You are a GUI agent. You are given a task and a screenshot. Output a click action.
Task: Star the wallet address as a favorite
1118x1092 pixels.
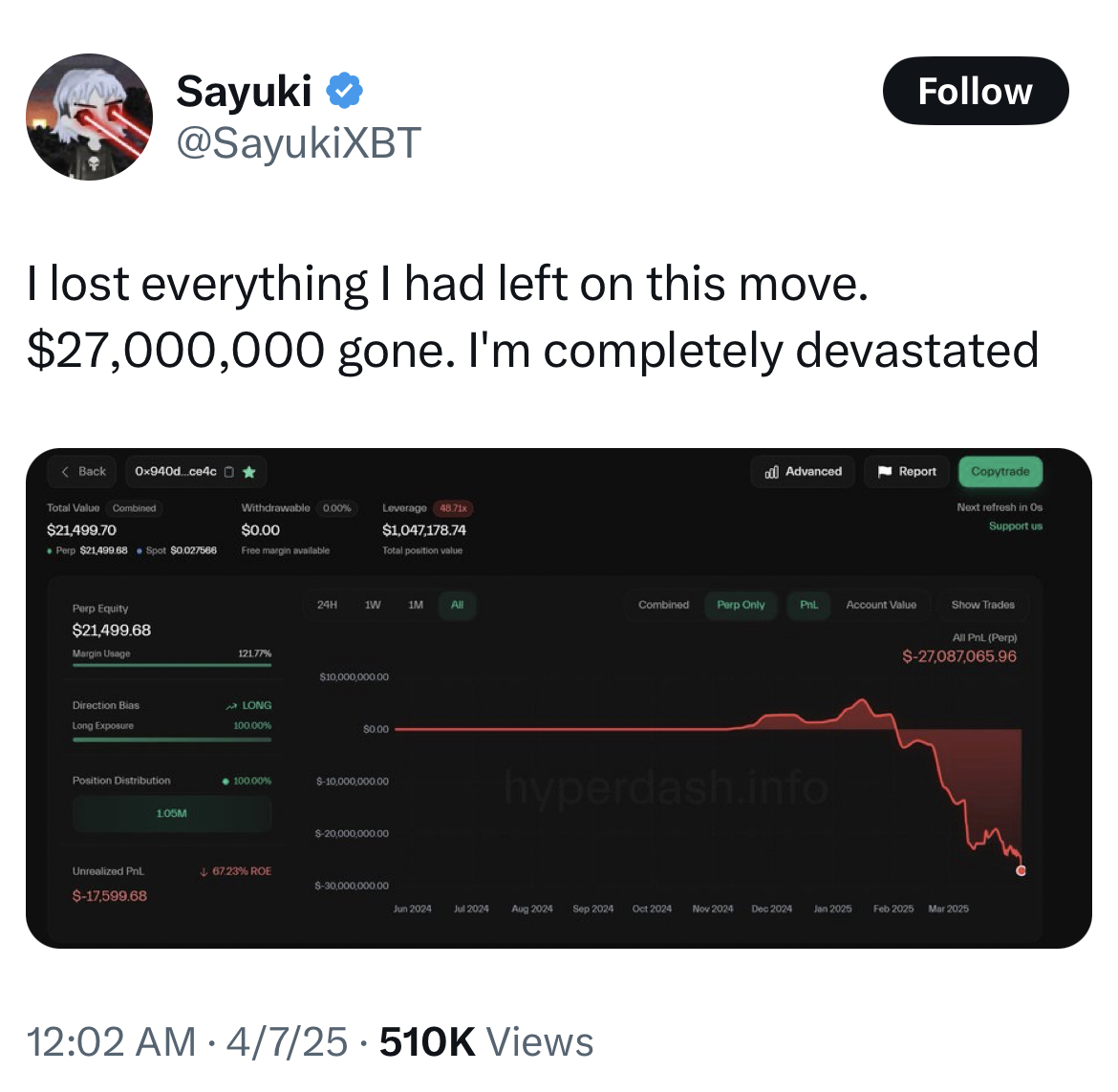(249, 471)
